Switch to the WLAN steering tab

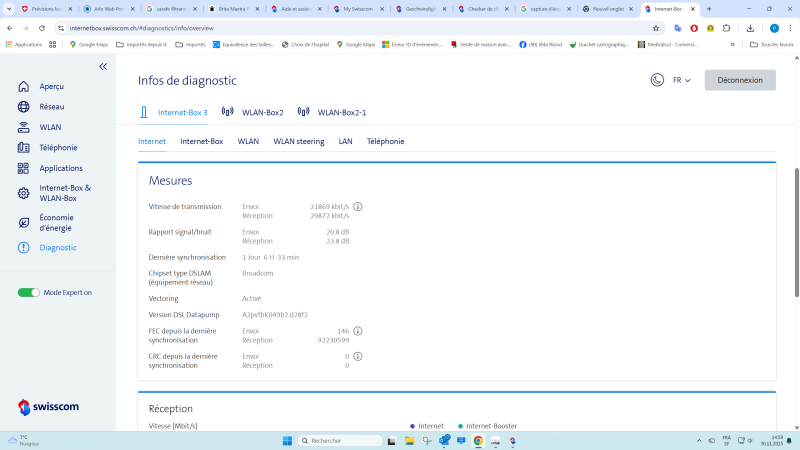click(x=298, y=141)
